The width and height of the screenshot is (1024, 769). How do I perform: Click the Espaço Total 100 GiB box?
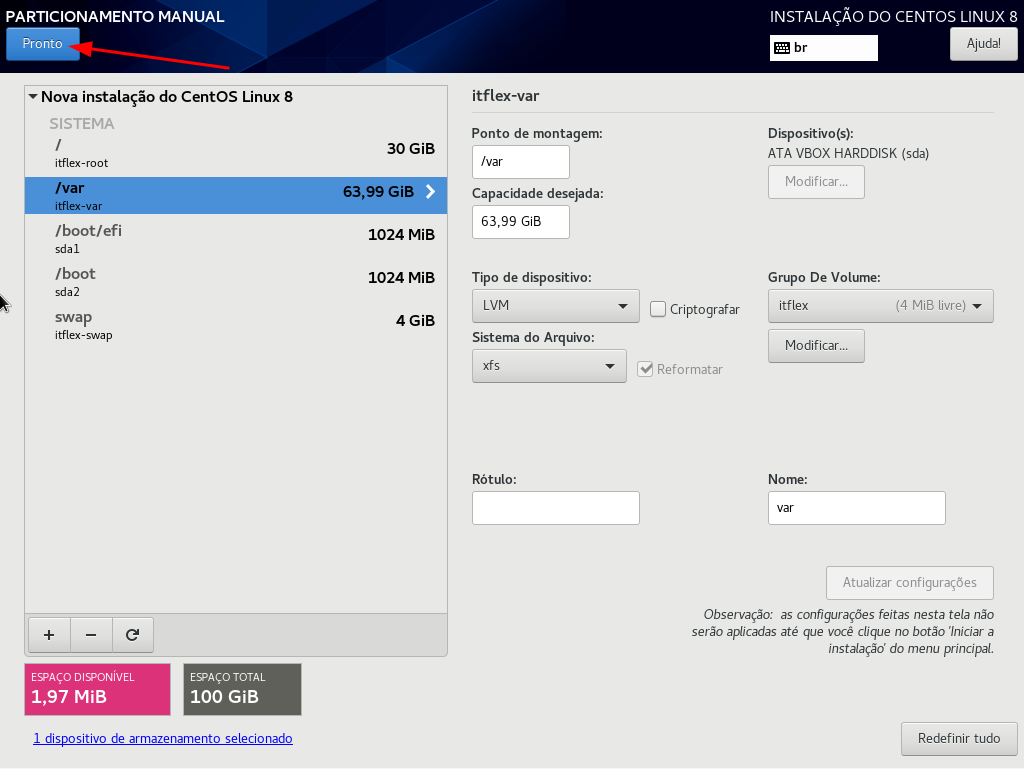pyautogui.click(x=242, y=689)
